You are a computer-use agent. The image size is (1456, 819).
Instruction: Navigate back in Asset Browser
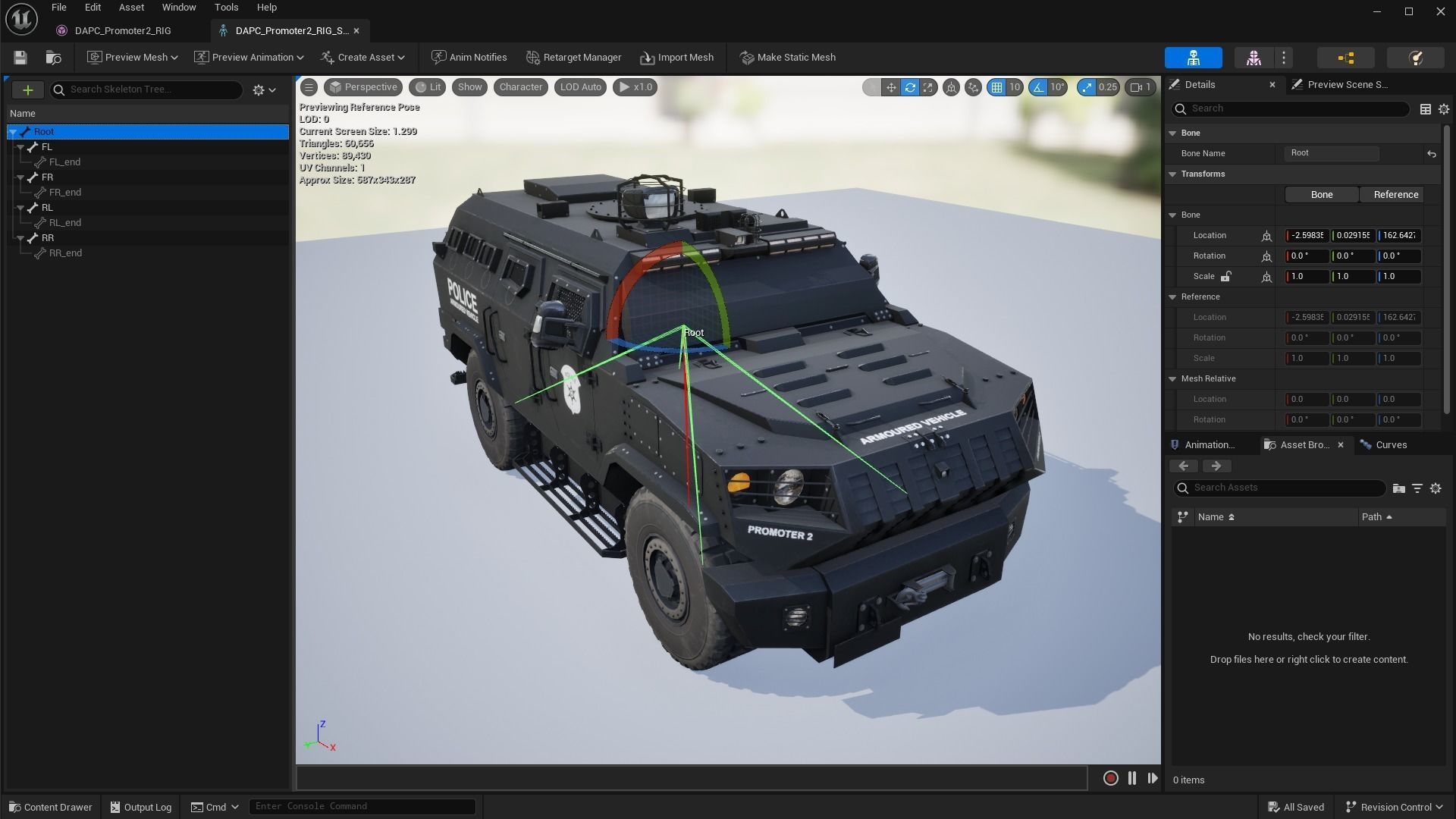1184,466
